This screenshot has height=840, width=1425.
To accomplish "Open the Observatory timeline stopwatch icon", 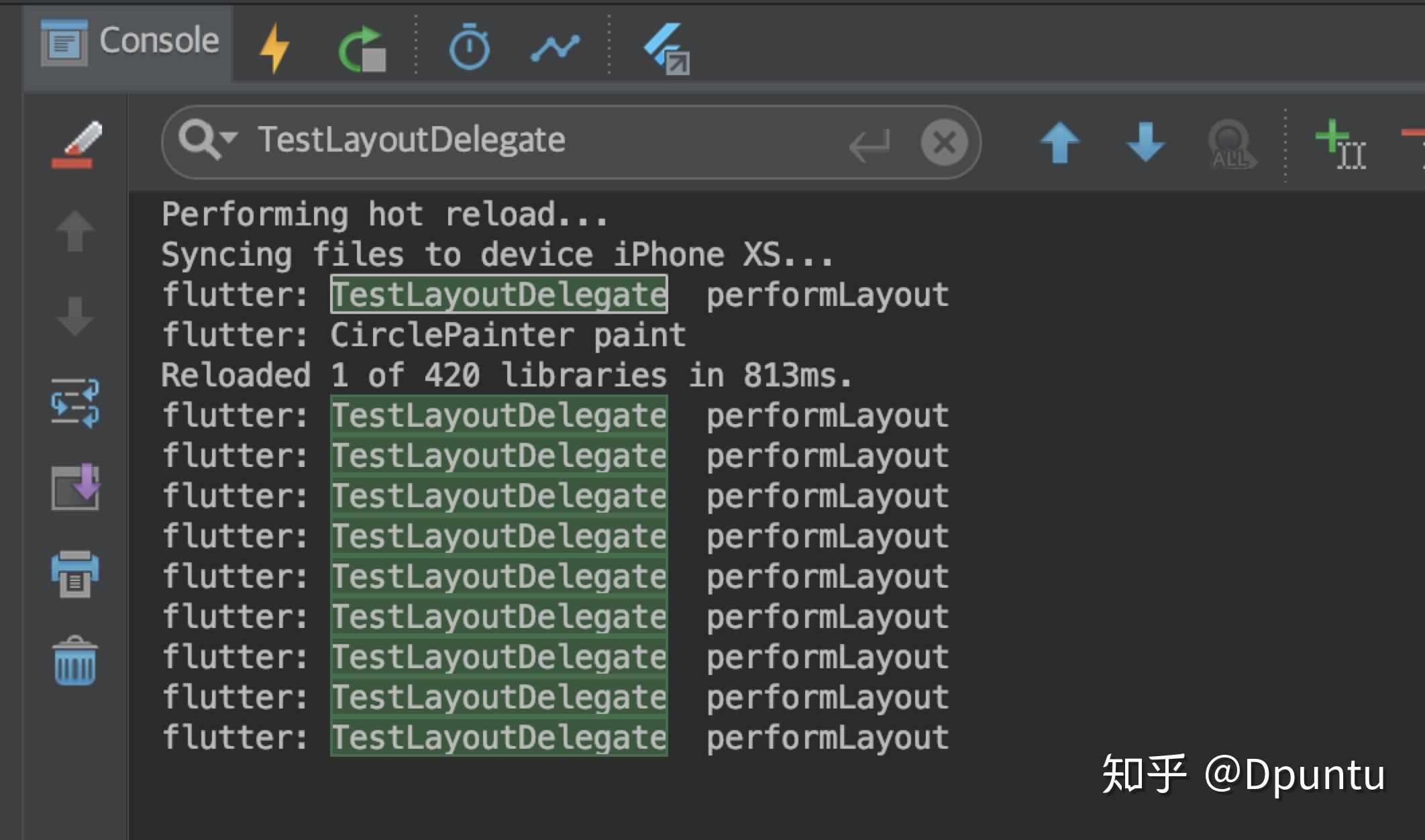I will (x=469, y=47).
